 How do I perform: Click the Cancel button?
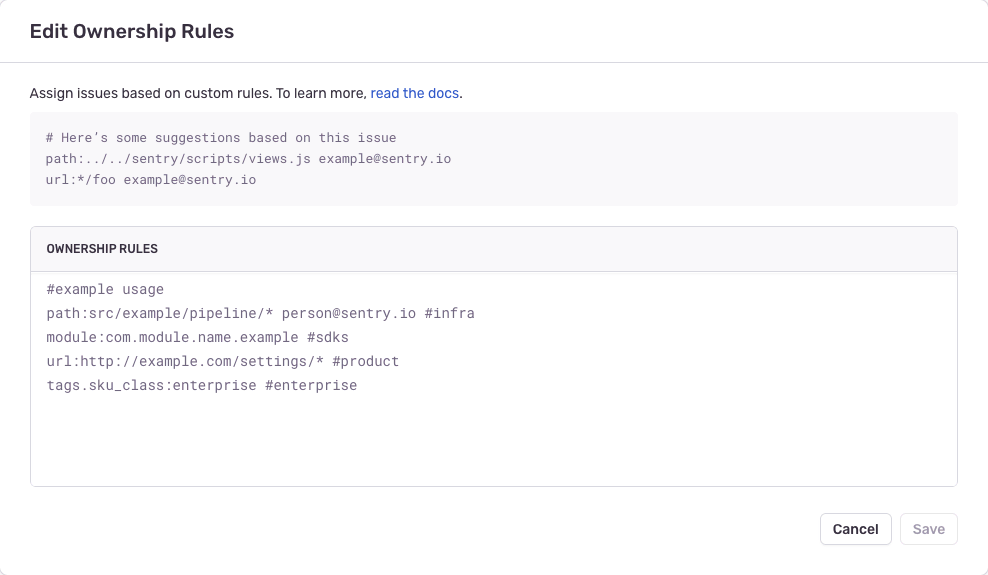[855, 529]
